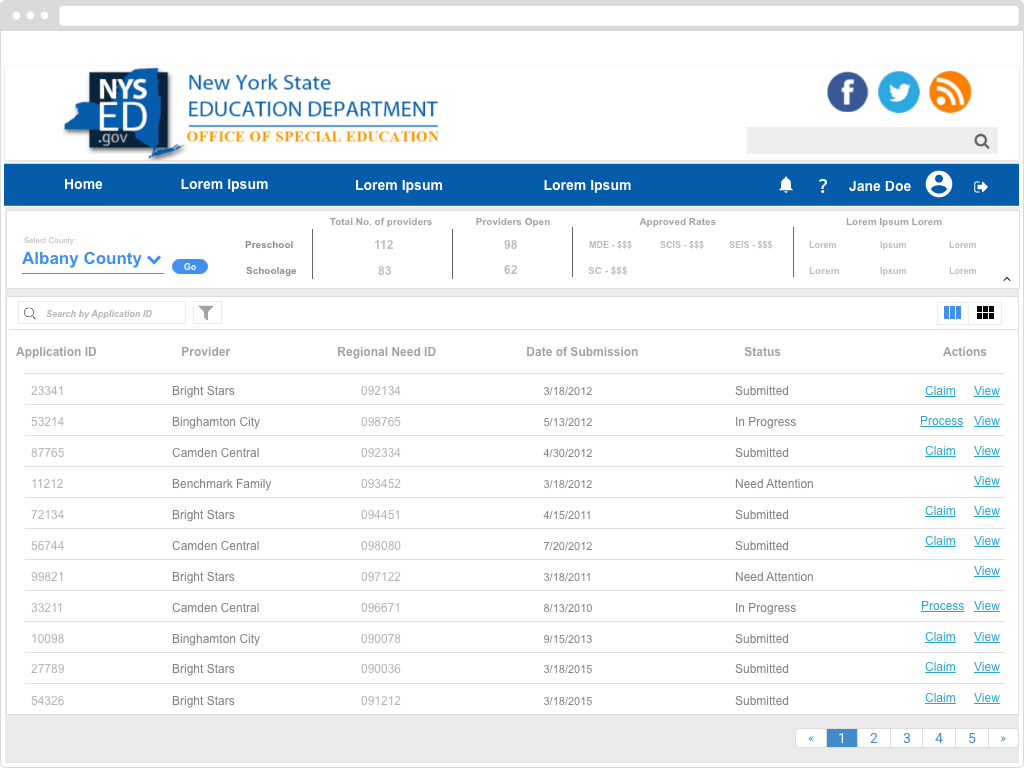
Task: Open the Twitter social icon
Action: click(899, 92)
